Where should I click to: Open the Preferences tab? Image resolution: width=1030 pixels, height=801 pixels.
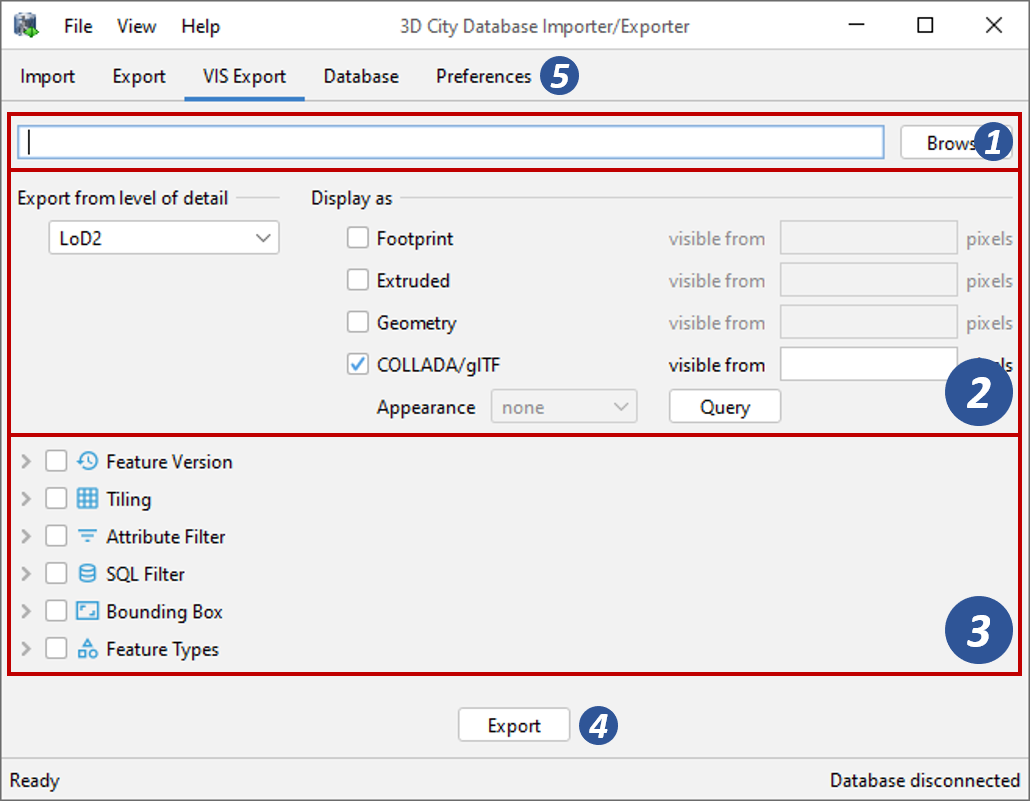tap(483, 76)
